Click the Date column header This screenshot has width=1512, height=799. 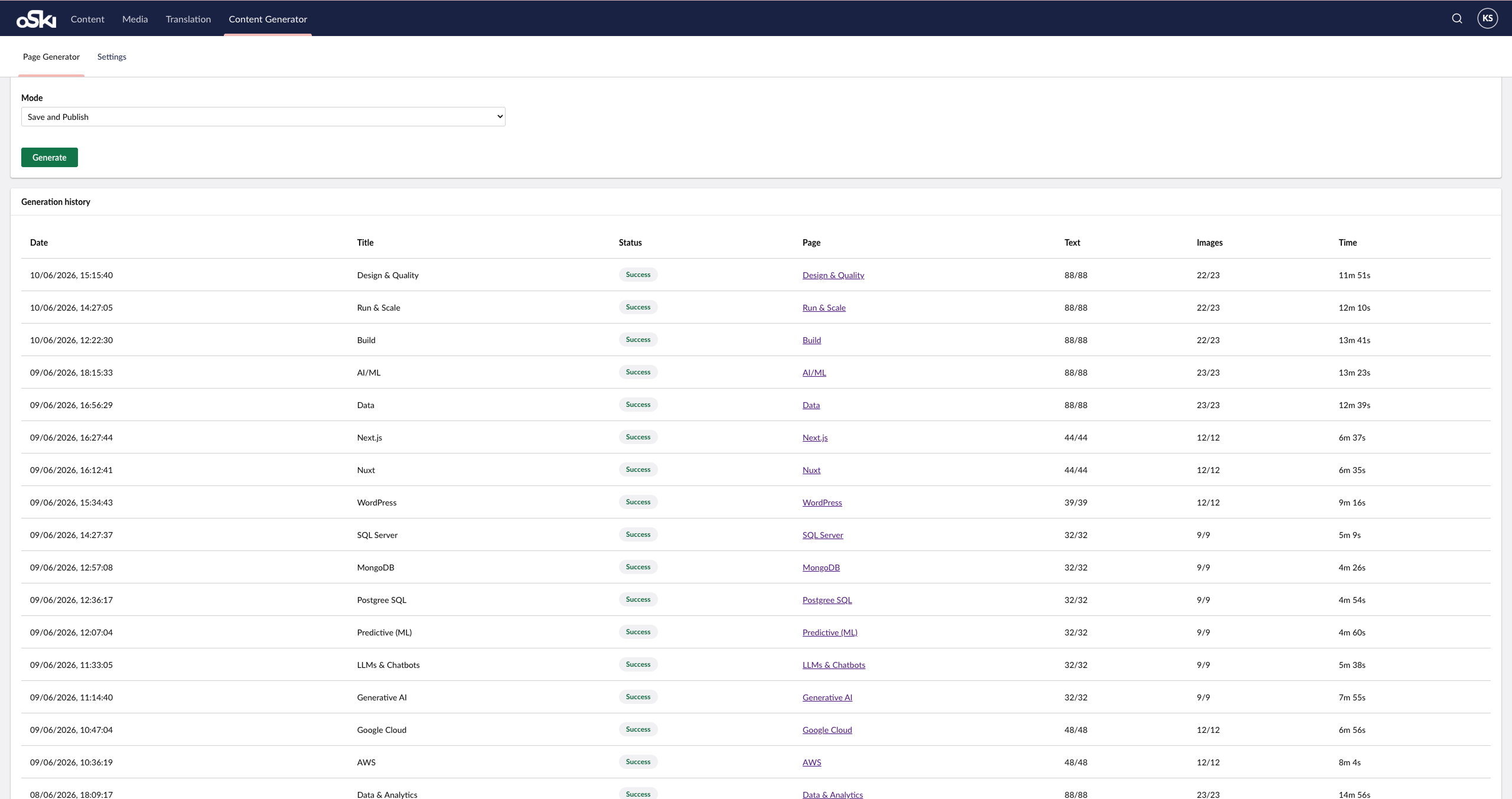pyautogui.click(x=39, y=243)
